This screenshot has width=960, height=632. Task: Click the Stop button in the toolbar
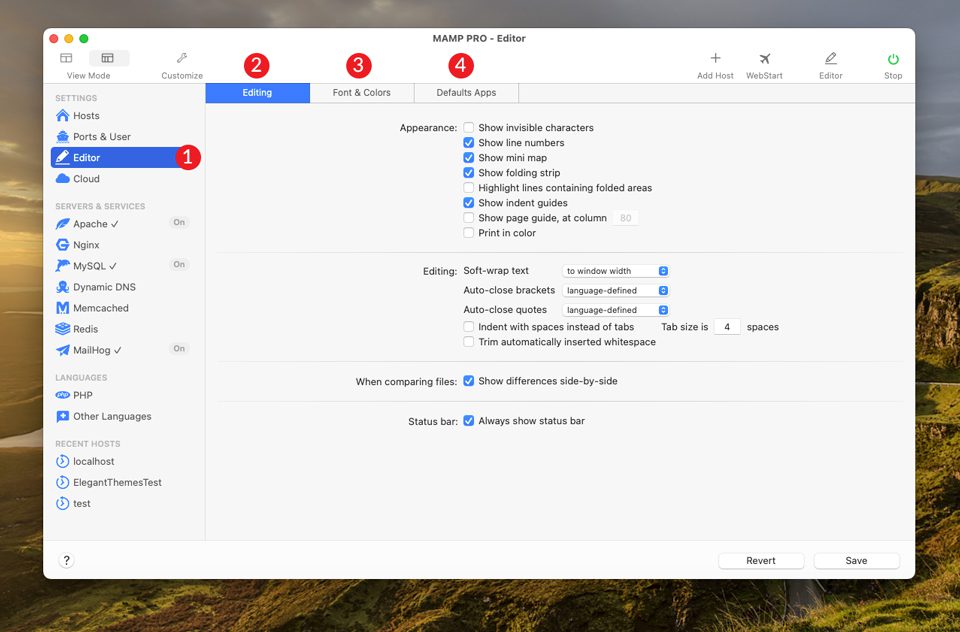click(891, 63)
